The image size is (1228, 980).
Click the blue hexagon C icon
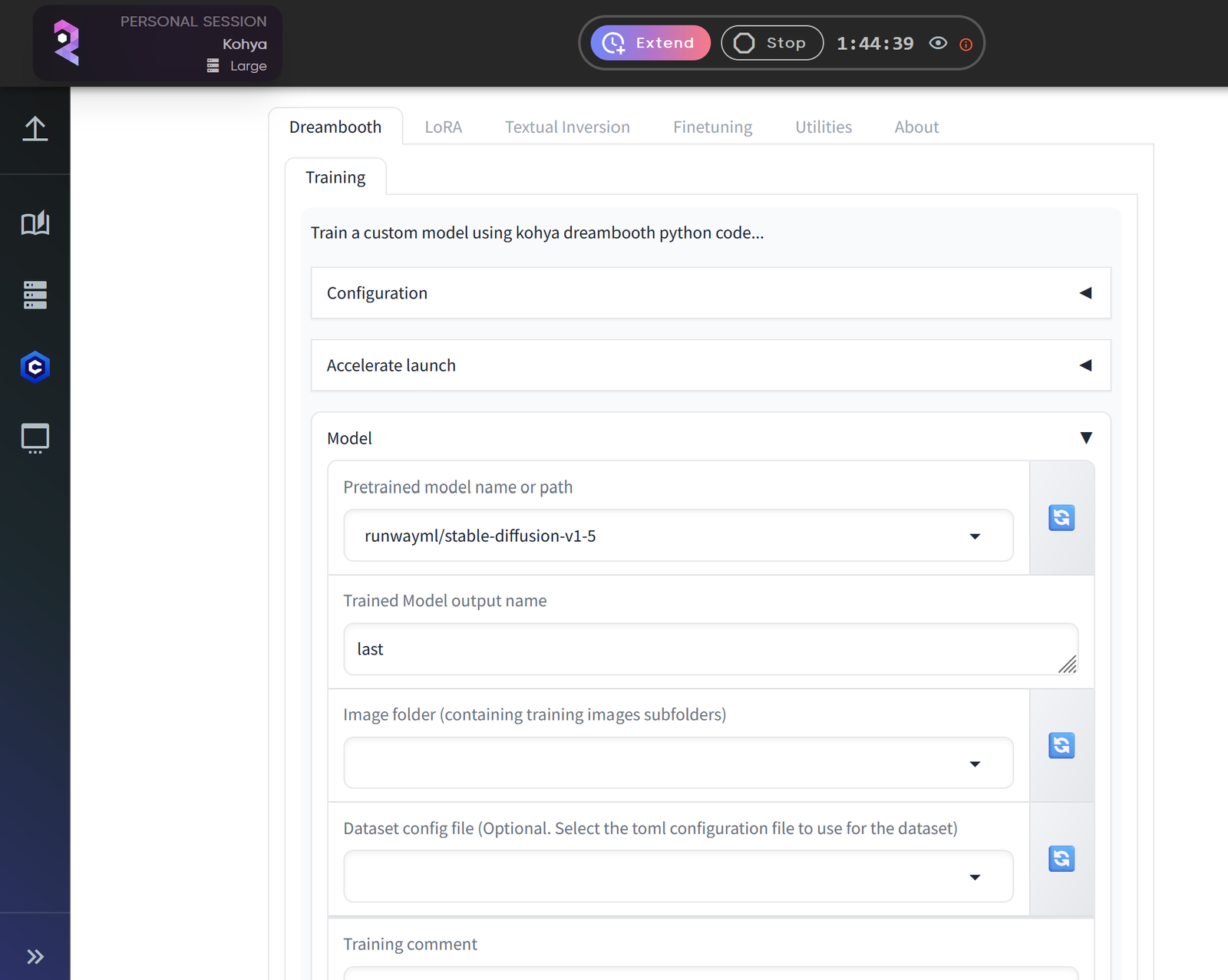click(35, 368)
